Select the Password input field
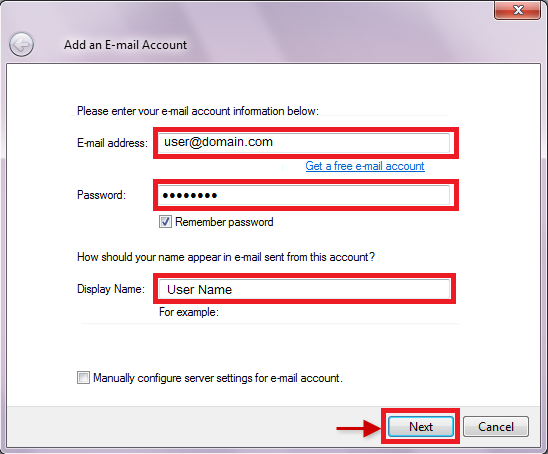The width and height of the screenshot is (548, 454). (304, 195)
